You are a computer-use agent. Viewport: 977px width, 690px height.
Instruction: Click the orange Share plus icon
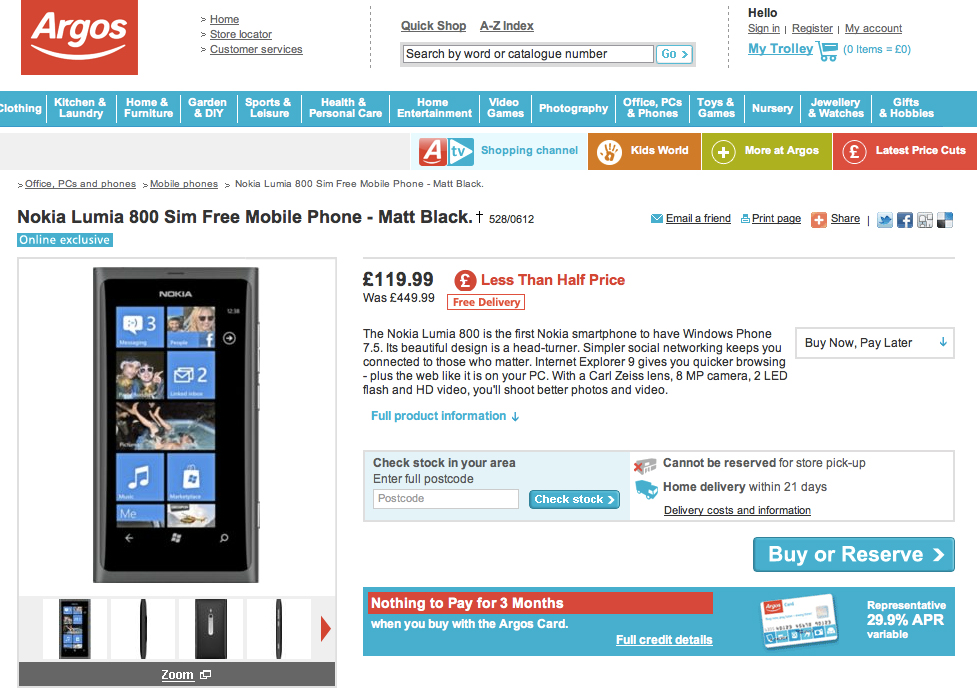tap(818, 219)
